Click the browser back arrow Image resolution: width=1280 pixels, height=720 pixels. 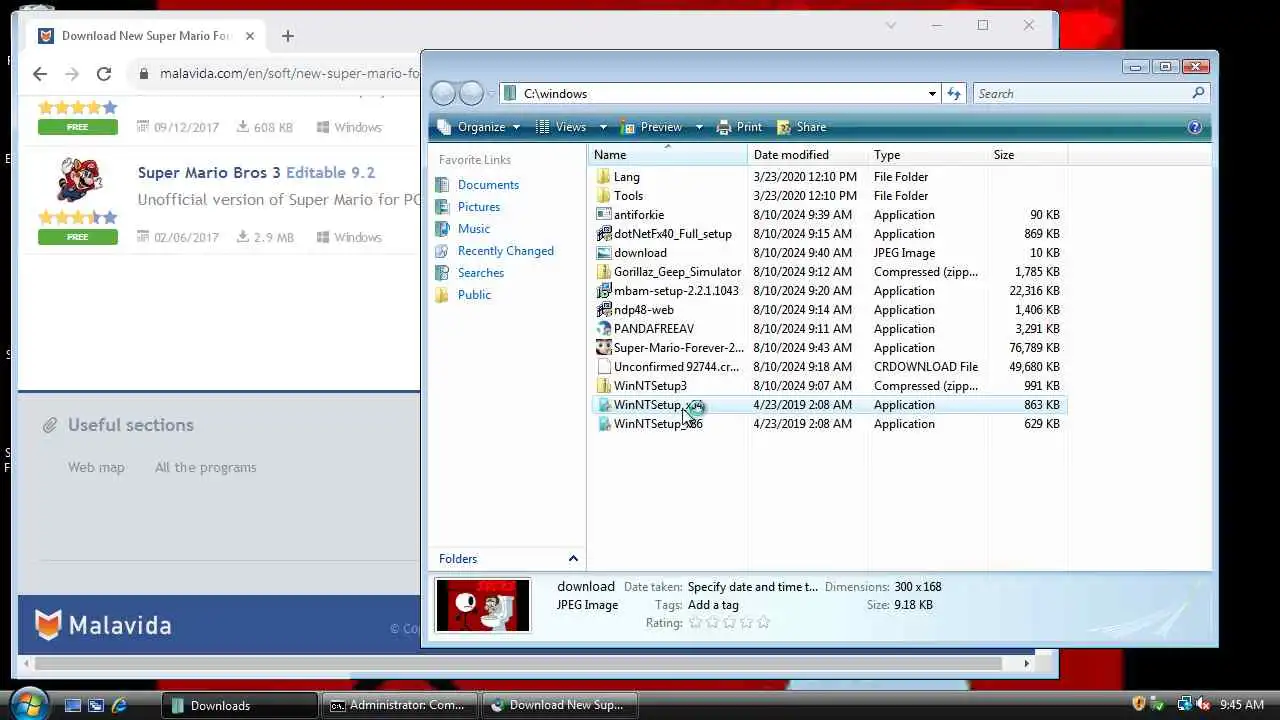pyautogui.click(x=39, y=73)
